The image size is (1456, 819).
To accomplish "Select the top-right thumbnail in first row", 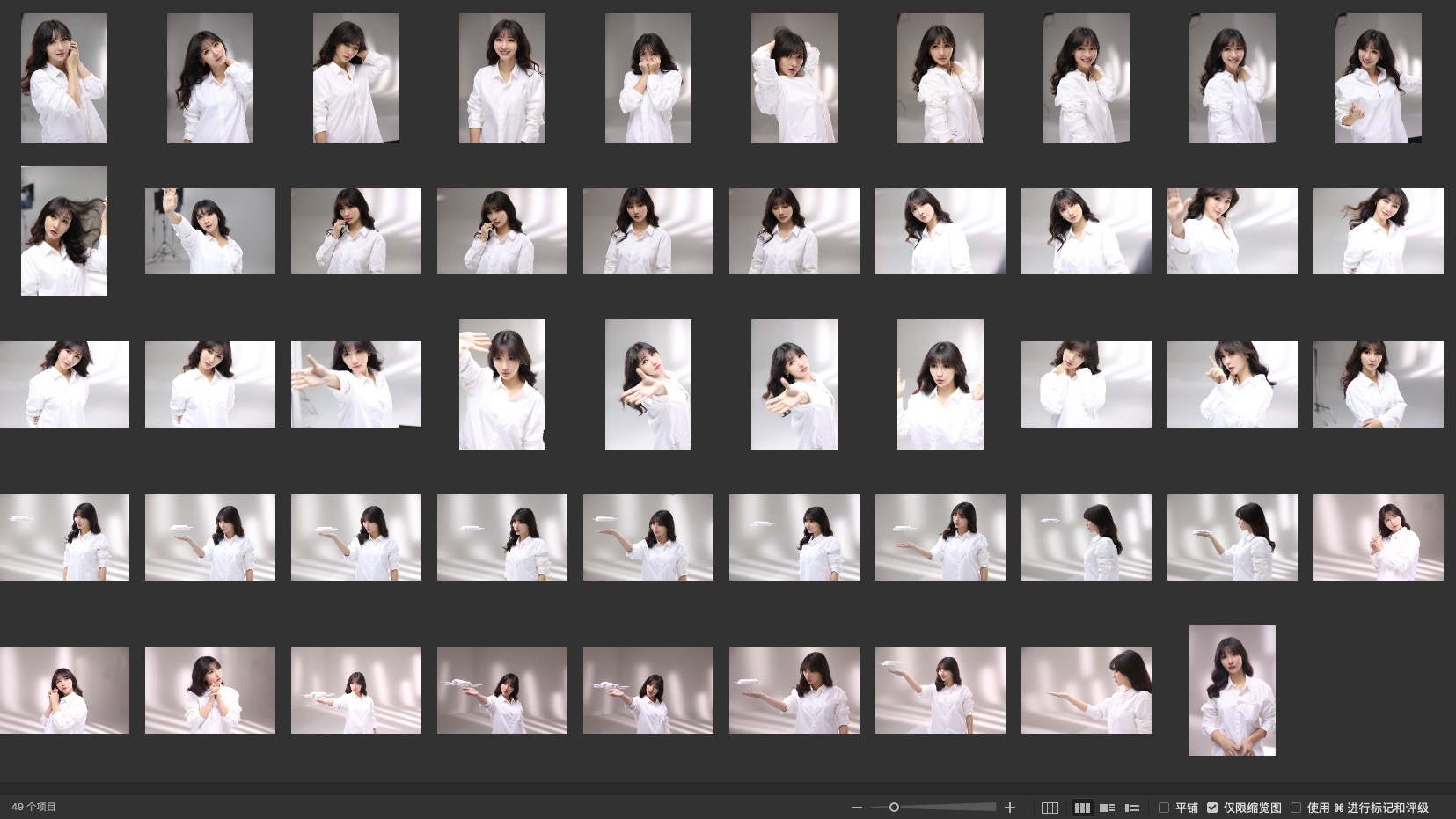I will [1378, 78].
